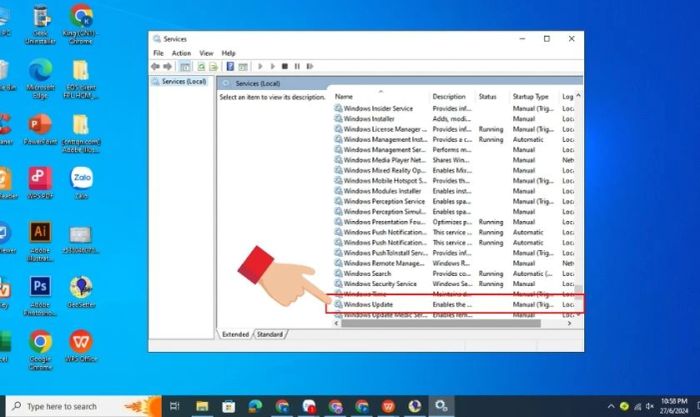Open the Action menu

pos(181,53)
